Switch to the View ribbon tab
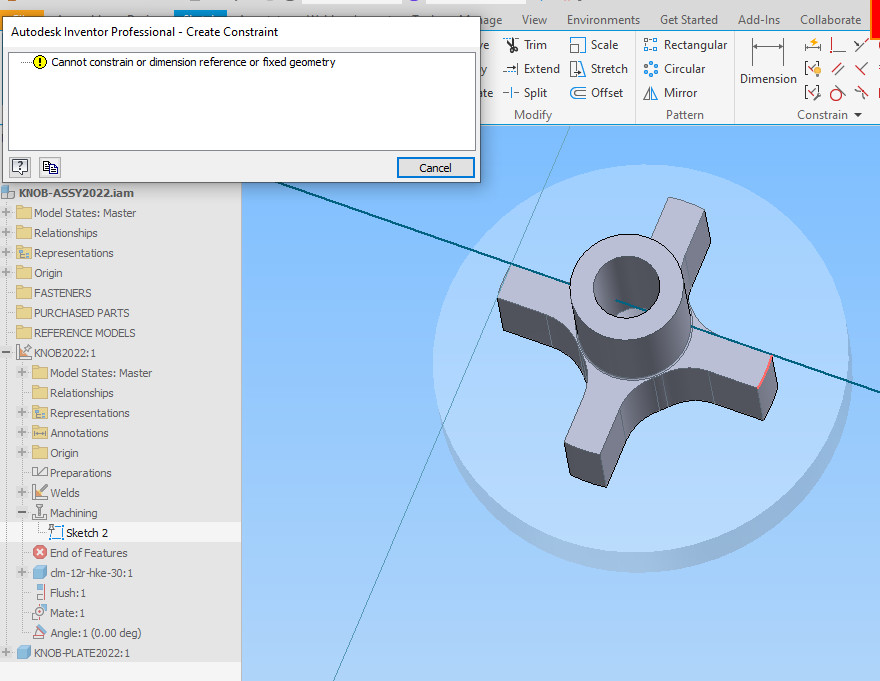This screenshot has height=681, width=880. tap(534, 19)
